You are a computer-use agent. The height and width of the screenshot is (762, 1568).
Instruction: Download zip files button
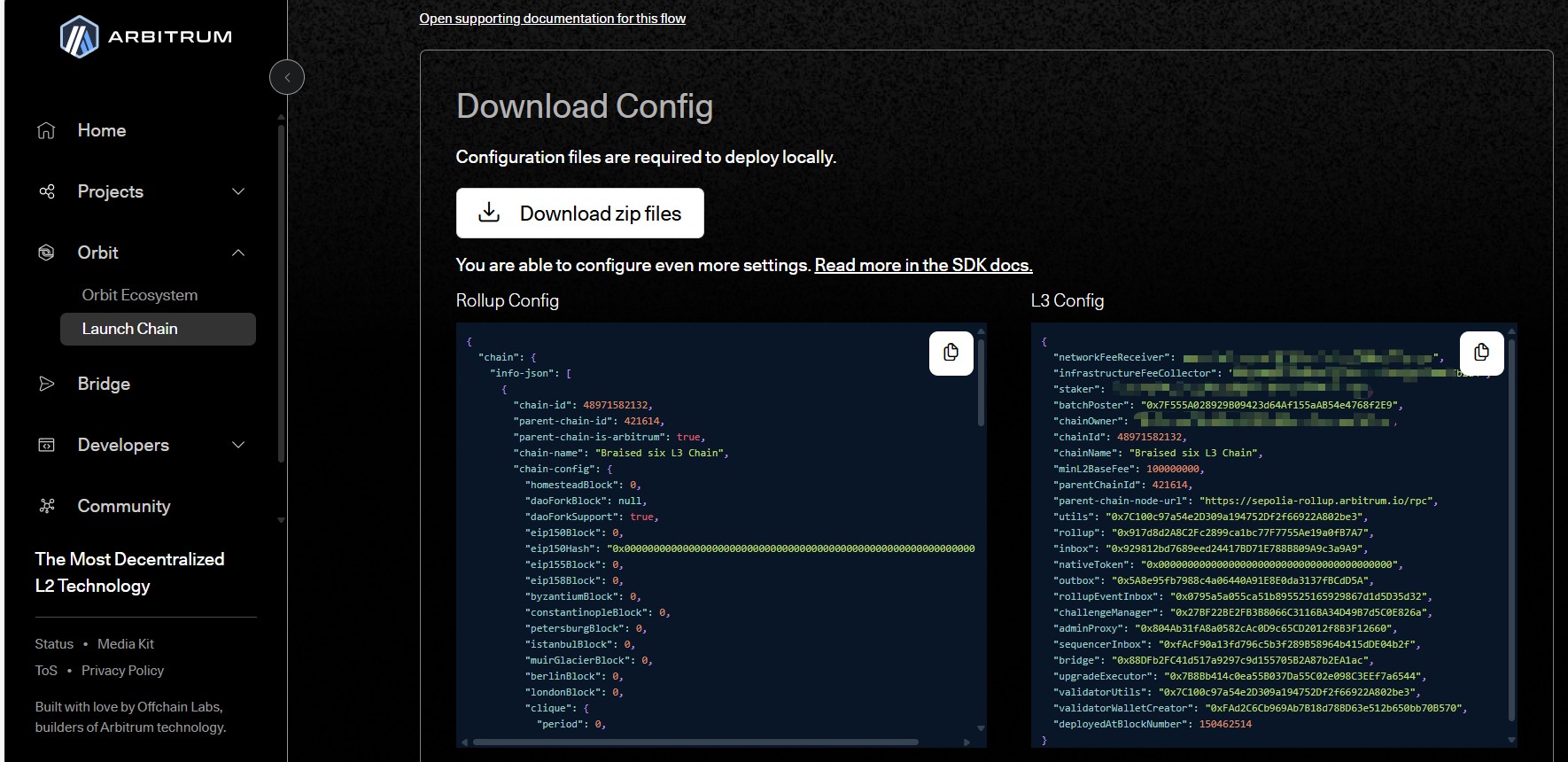point(580,213)
